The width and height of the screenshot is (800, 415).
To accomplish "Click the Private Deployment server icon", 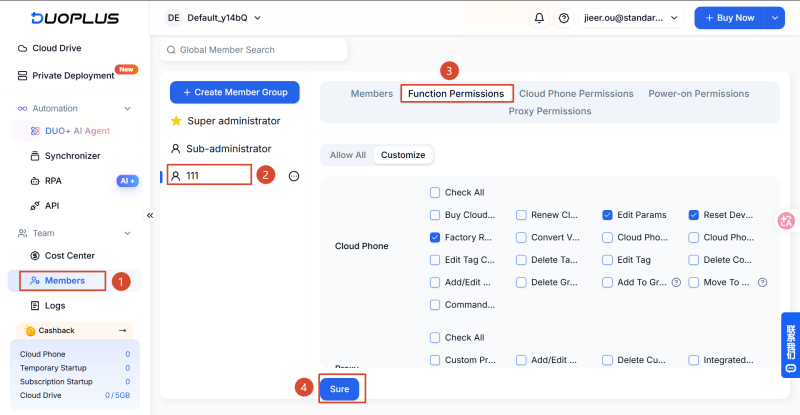I will point(22,76).
